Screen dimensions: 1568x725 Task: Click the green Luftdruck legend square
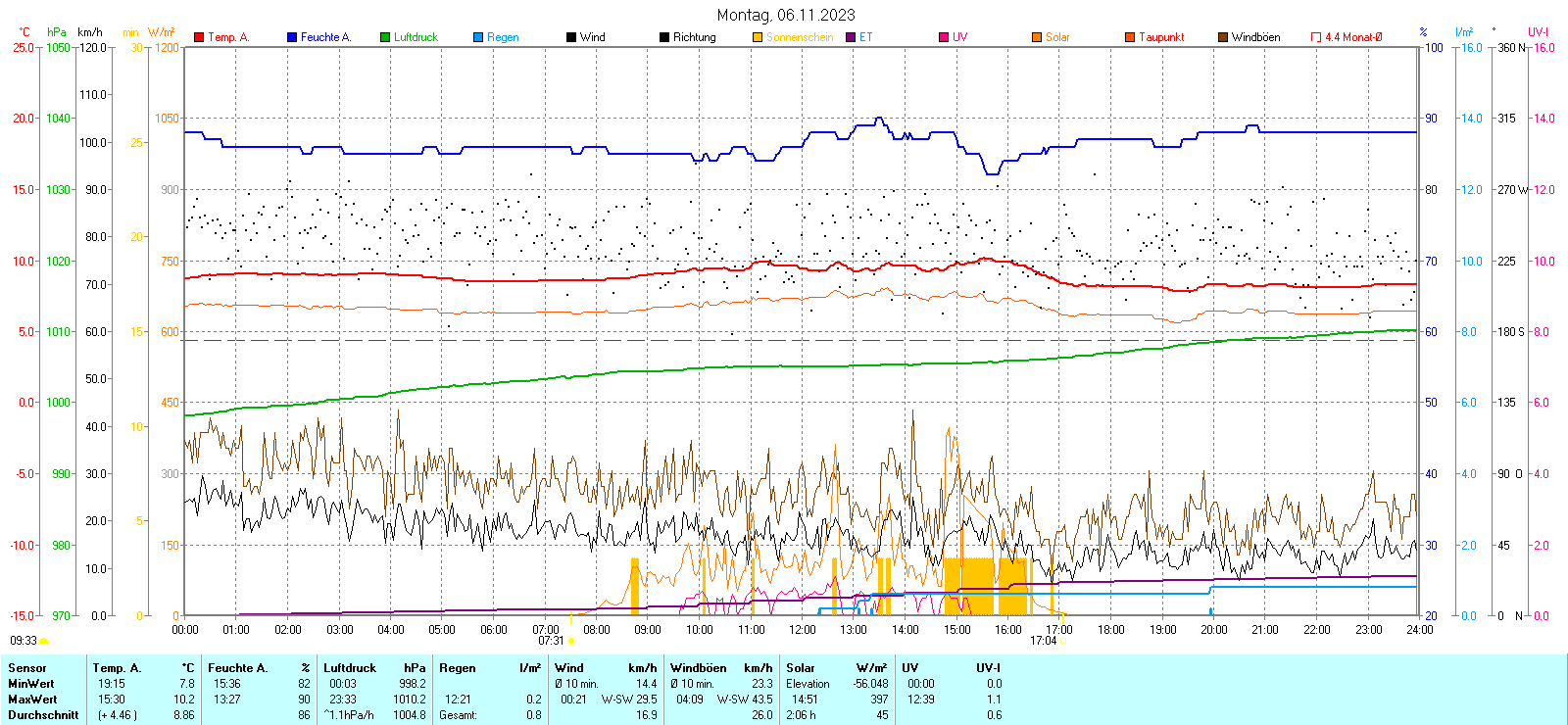[x=385, y=37]
